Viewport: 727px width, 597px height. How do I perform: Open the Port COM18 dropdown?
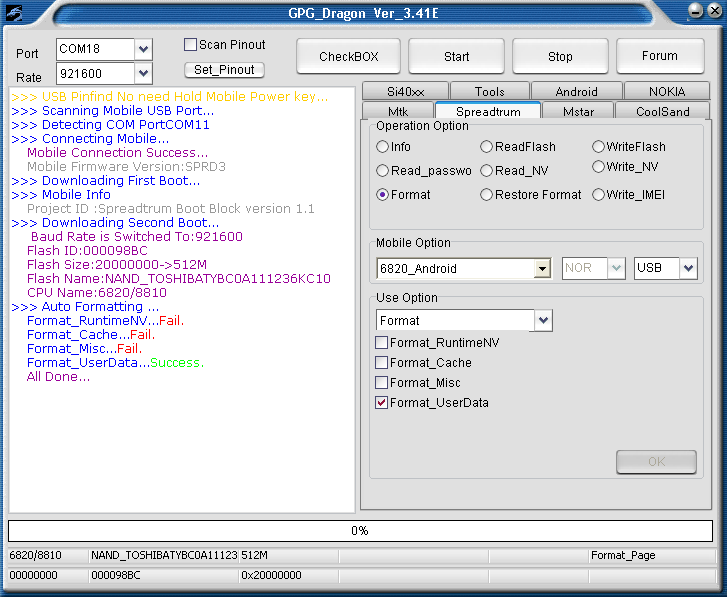pos(143,49)
